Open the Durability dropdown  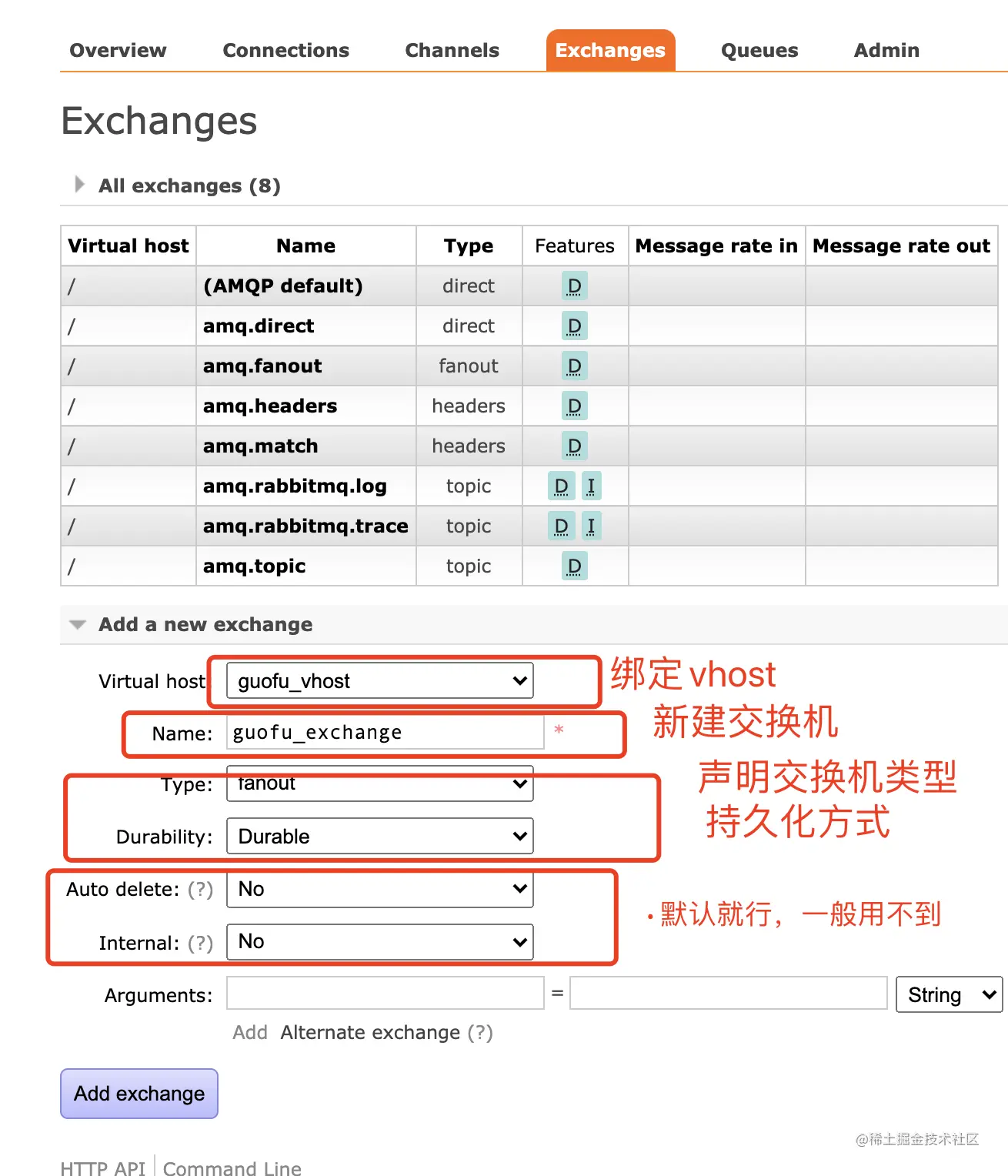380,836
